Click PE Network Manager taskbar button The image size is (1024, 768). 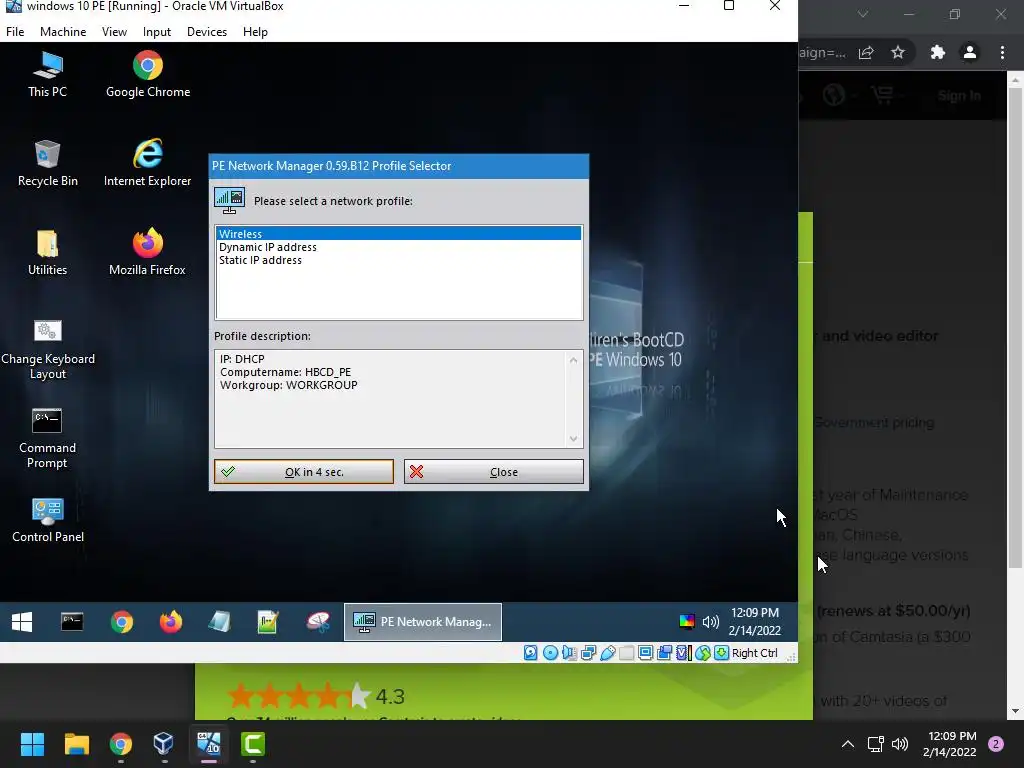[x=423, y=622]
